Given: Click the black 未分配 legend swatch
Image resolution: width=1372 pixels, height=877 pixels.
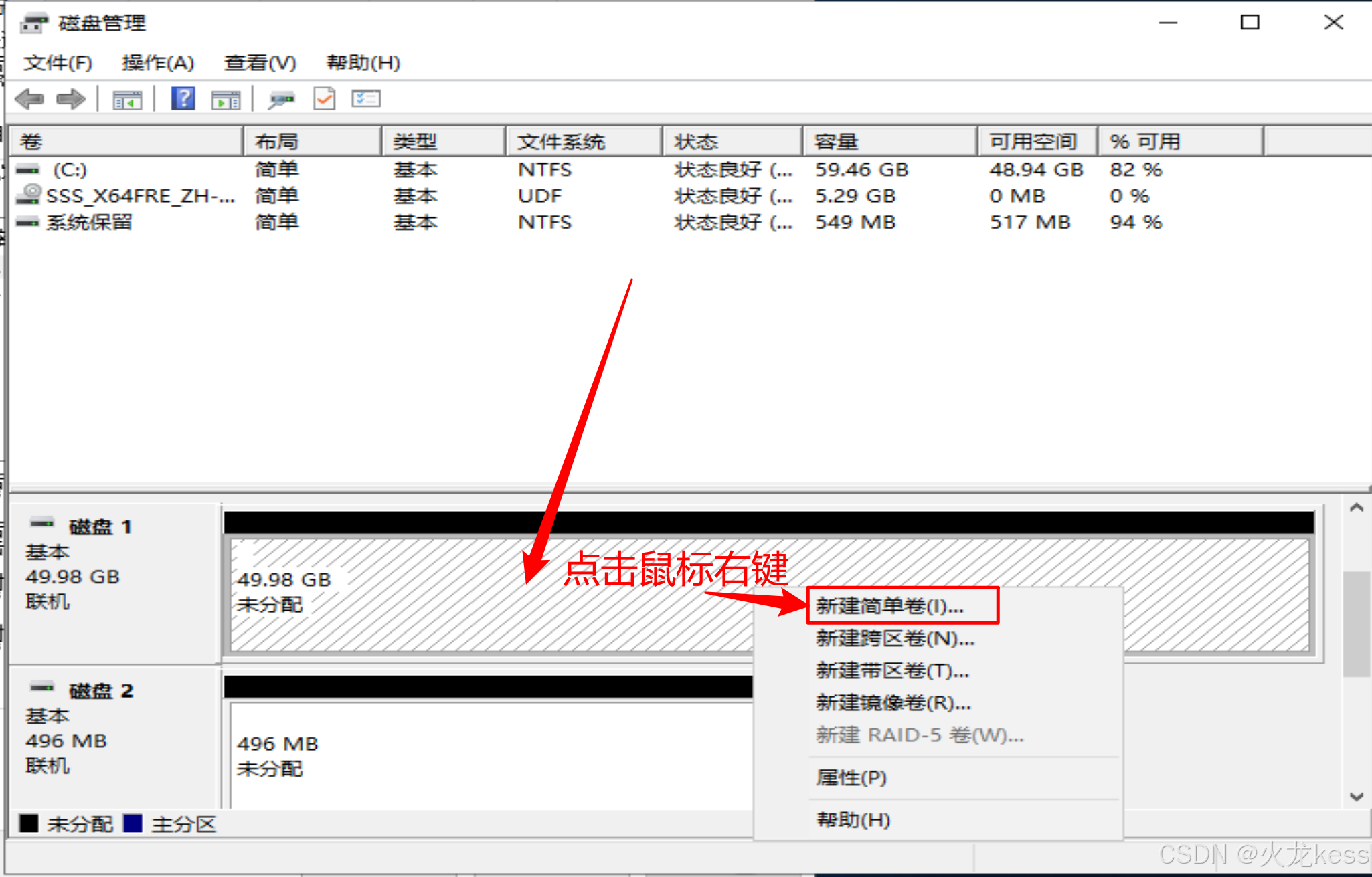Looking at the screenshot, I should click(x=29, y=823).
